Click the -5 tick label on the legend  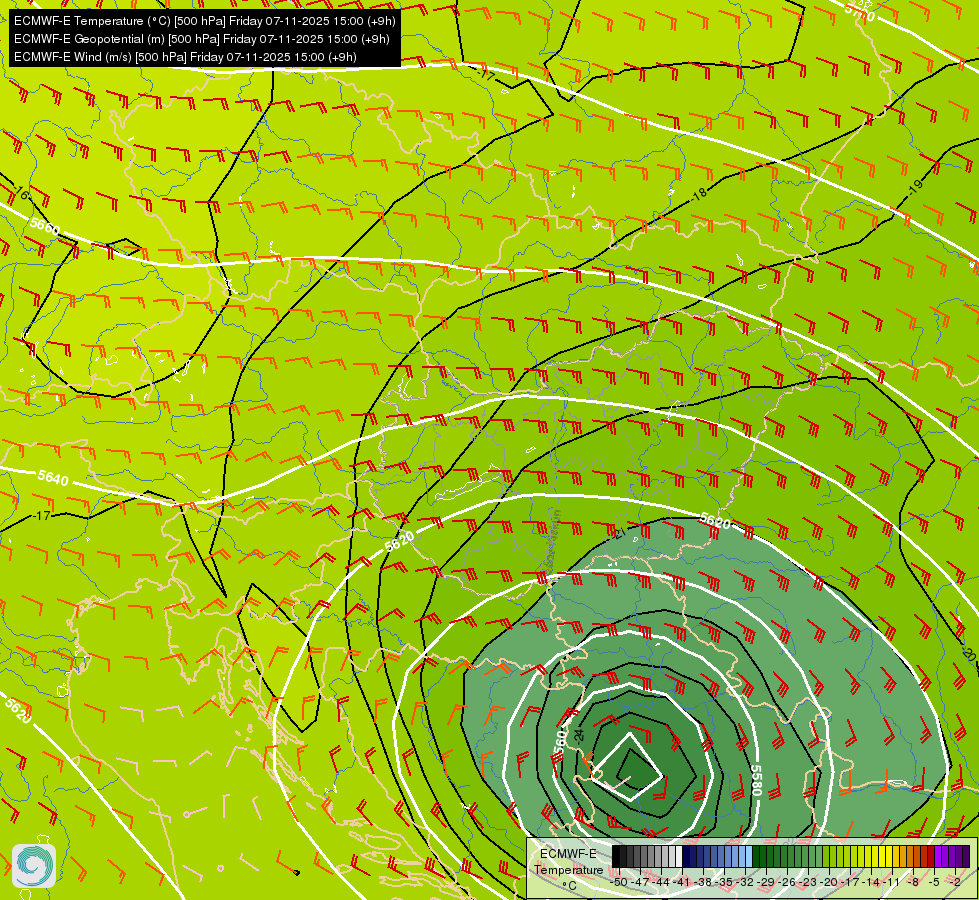(x=934, y=882)
